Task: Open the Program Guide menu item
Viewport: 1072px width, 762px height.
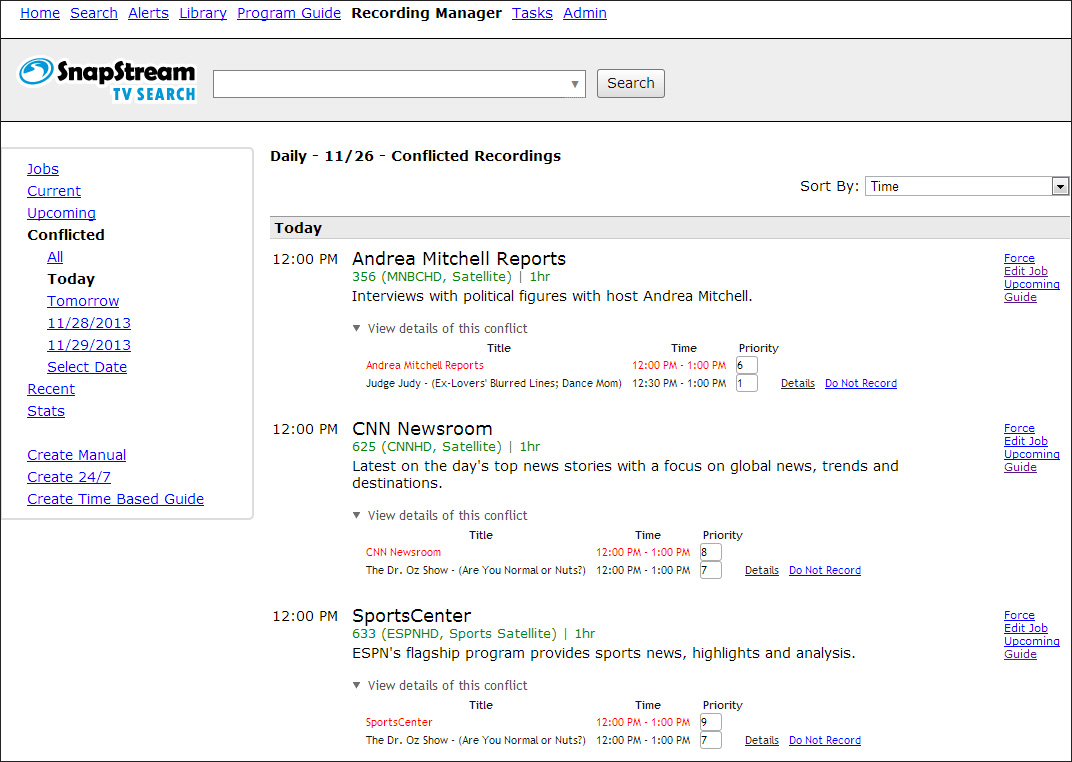Action: click(x=289, y=13)
